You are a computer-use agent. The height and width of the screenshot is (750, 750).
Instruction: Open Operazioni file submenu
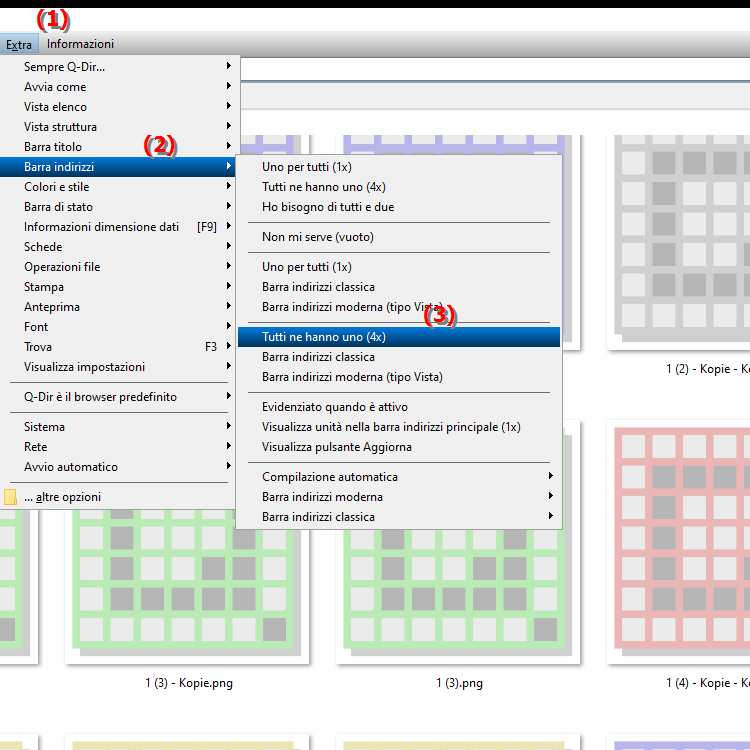point(118,267)
